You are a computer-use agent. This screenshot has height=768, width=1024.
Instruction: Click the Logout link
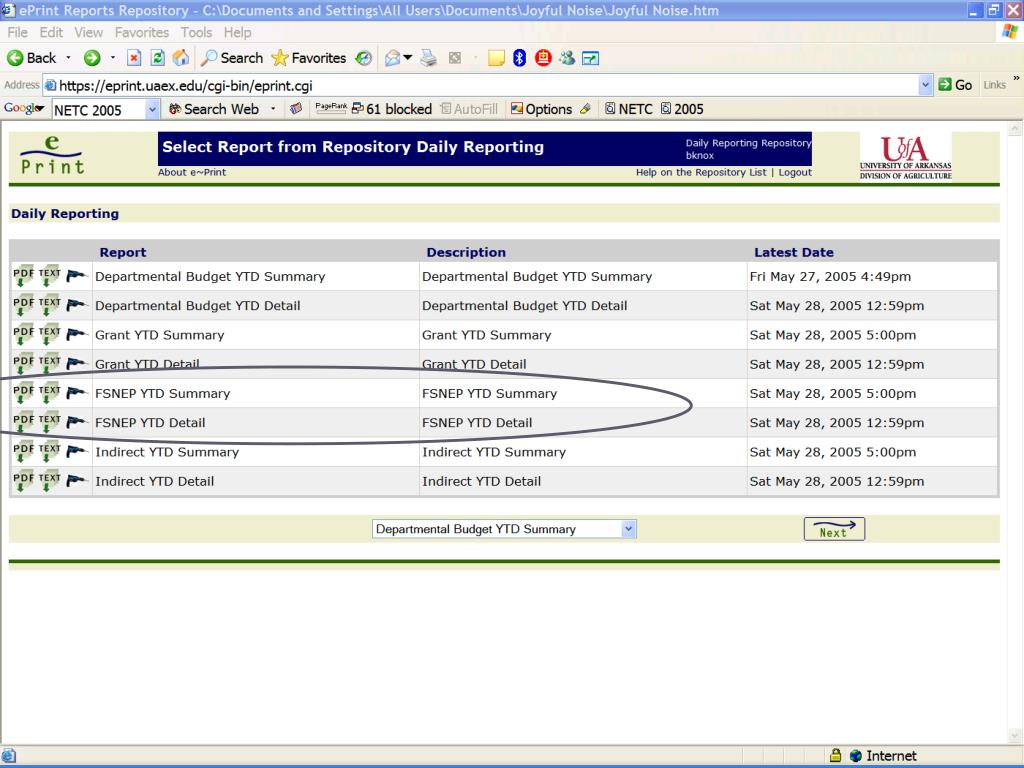pyautogui.click(x=795, y=172)
